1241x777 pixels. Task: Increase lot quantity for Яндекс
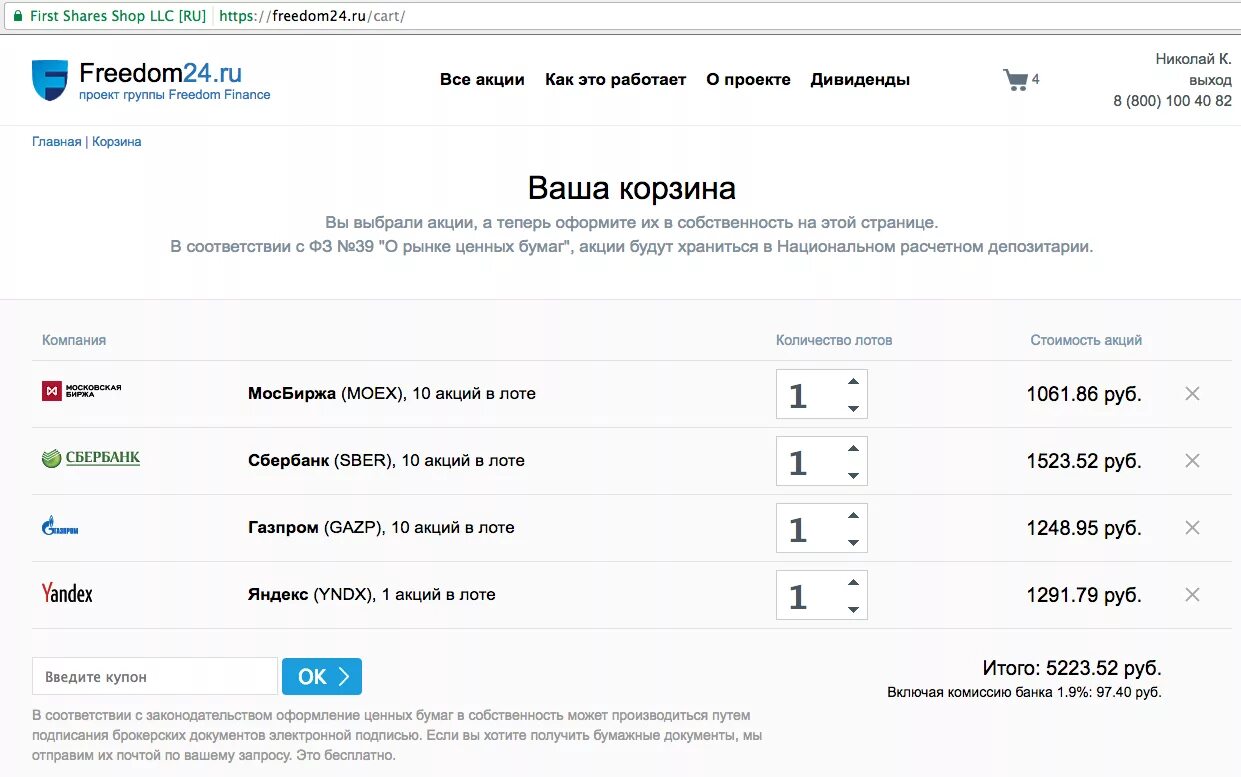click(x=853, y=582)
